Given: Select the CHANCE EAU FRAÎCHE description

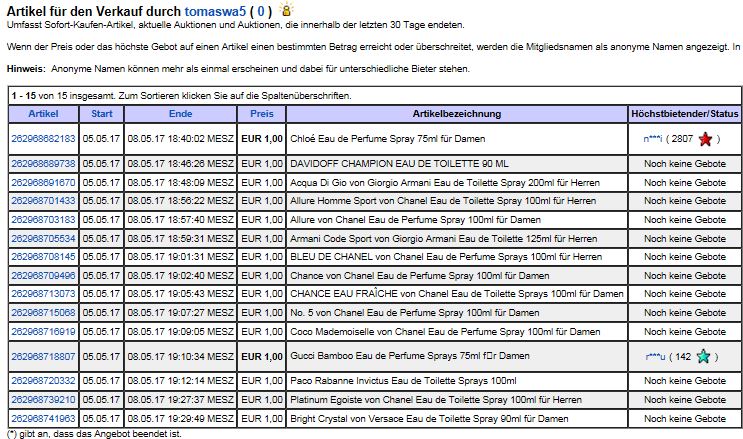Looking at the screenshot, I should pyautogui.click(x=456, y=293).
